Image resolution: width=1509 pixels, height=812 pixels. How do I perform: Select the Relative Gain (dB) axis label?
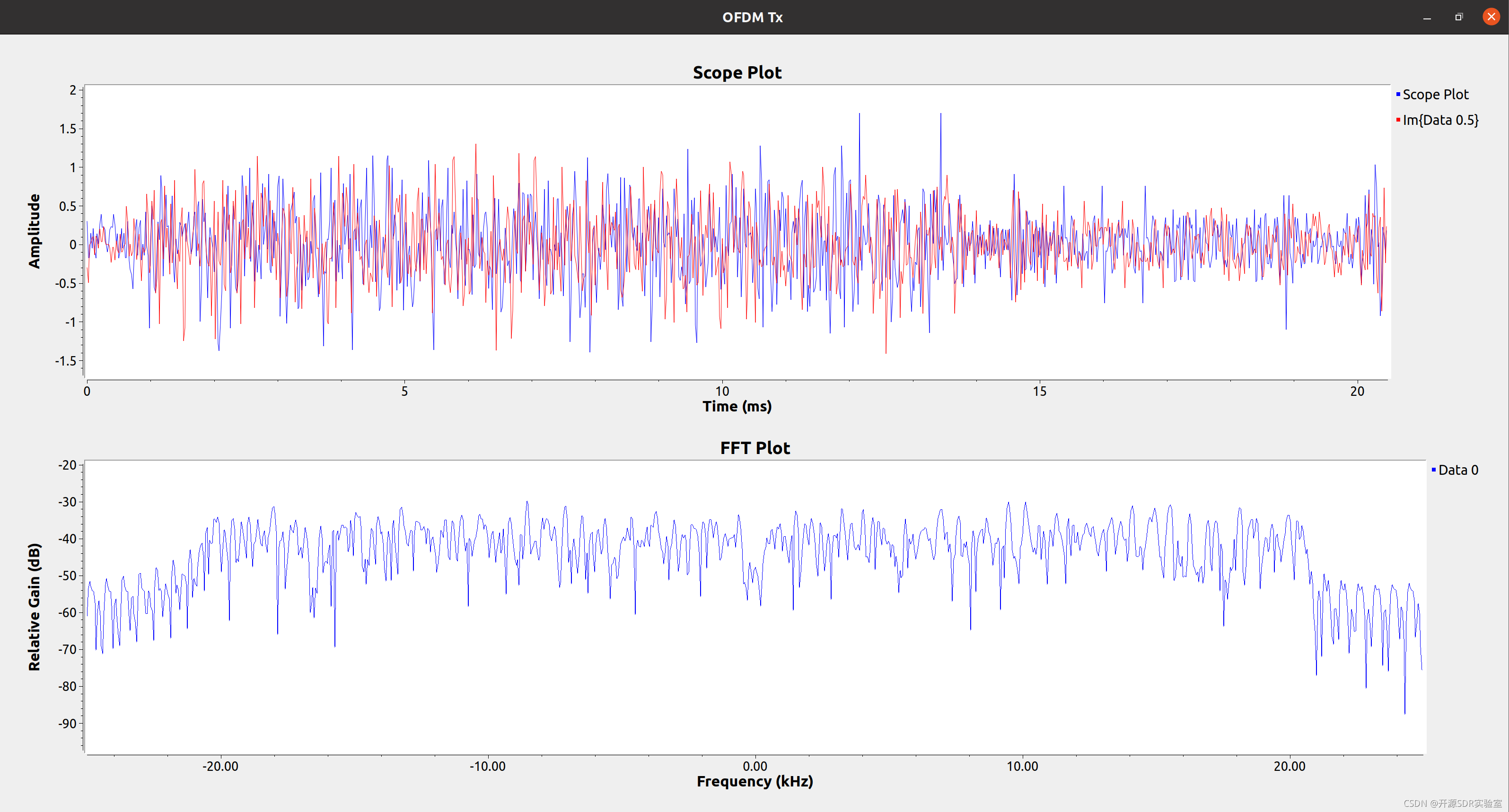[x=35, y=606]
